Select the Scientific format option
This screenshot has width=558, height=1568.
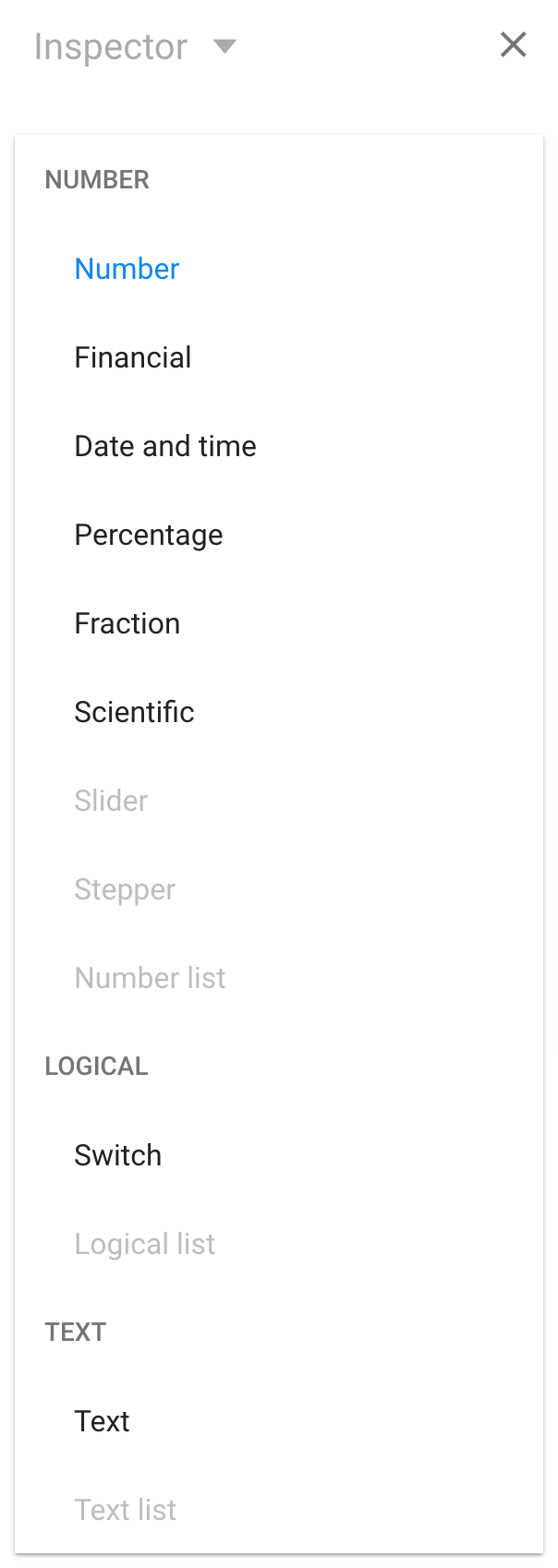click(x=279, y=712)
